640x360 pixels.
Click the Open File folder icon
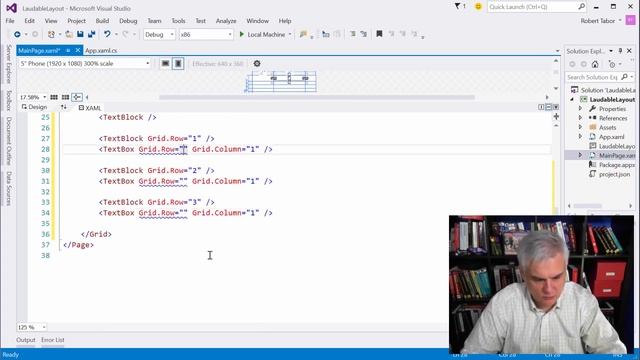pos(69,35)
